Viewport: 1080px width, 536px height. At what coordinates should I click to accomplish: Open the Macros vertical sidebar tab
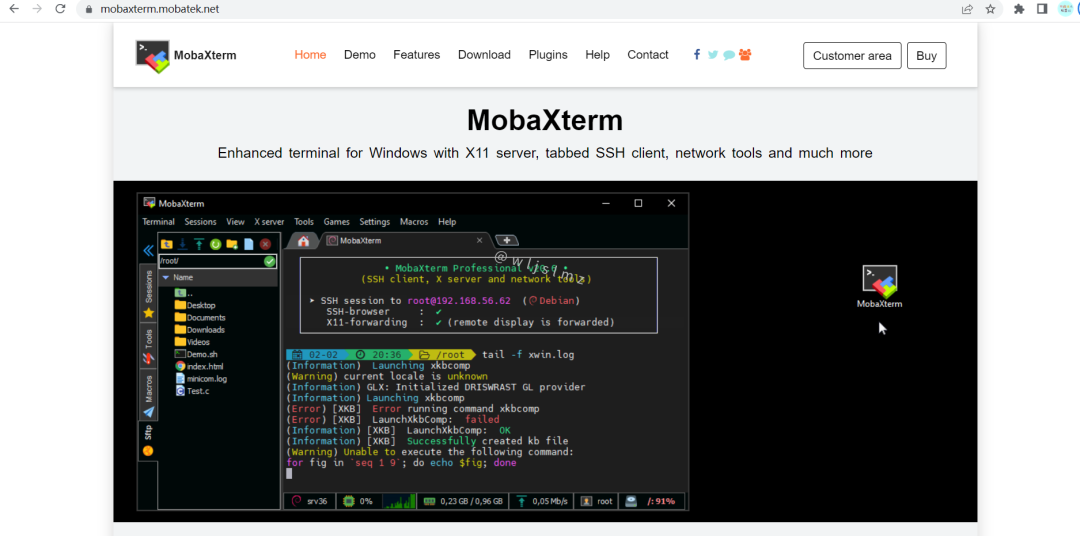pos(148,397)
